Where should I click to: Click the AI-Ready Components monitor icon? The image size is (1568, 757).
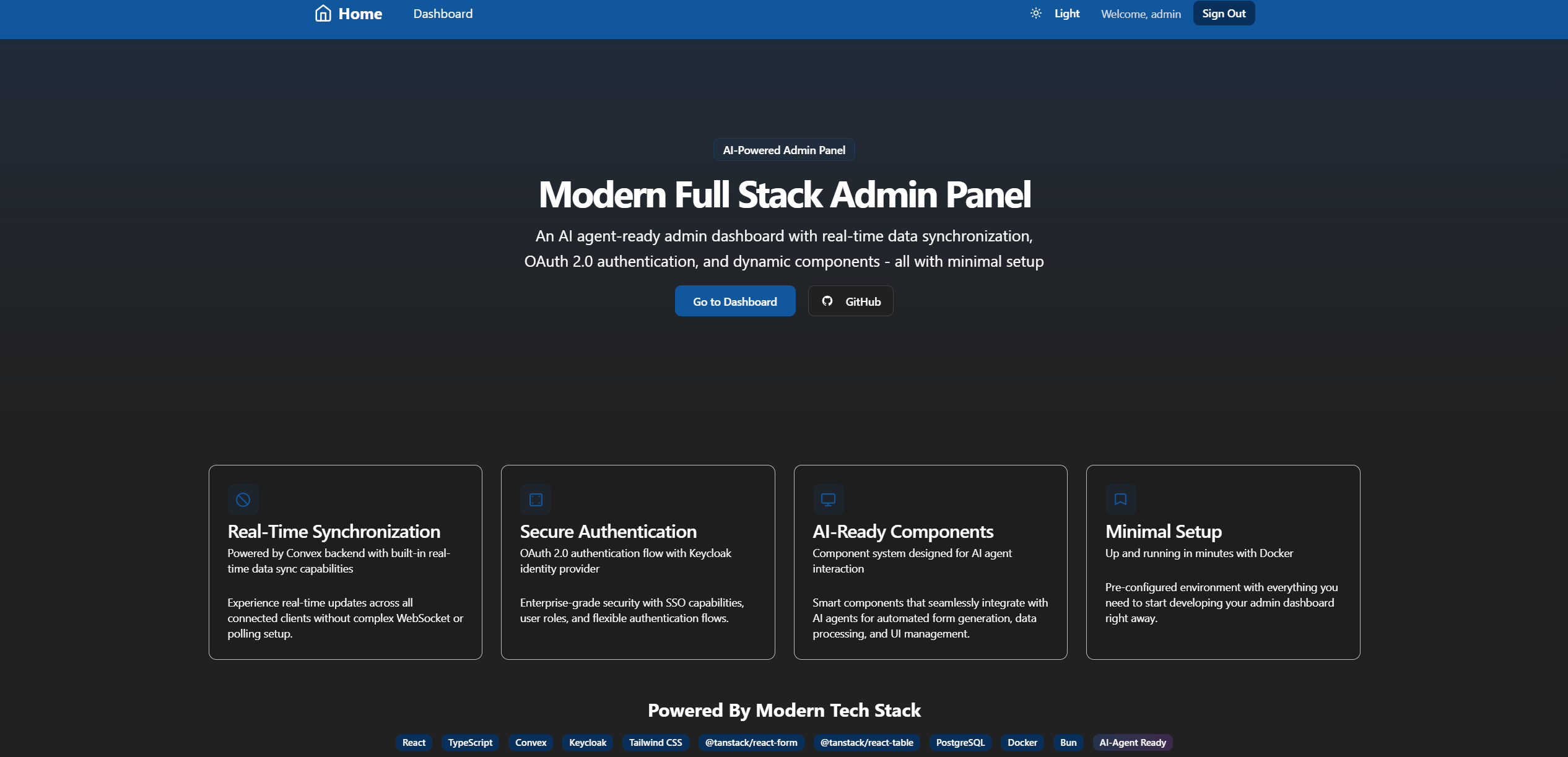[x=828, y=500]
